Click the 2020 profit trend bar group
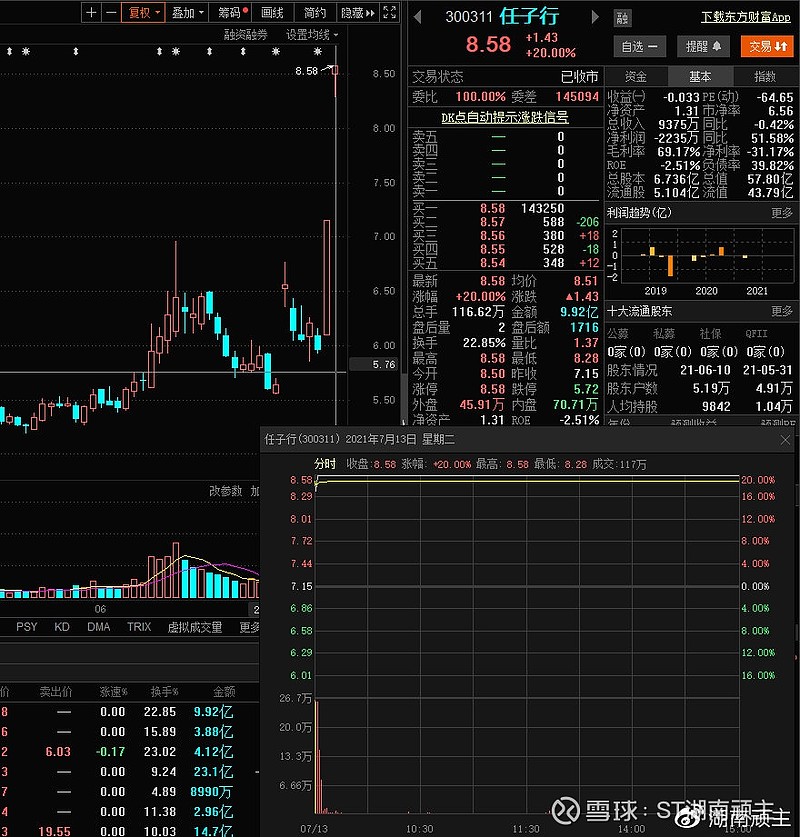Screen dimensions: 800x837 [708, 254]
